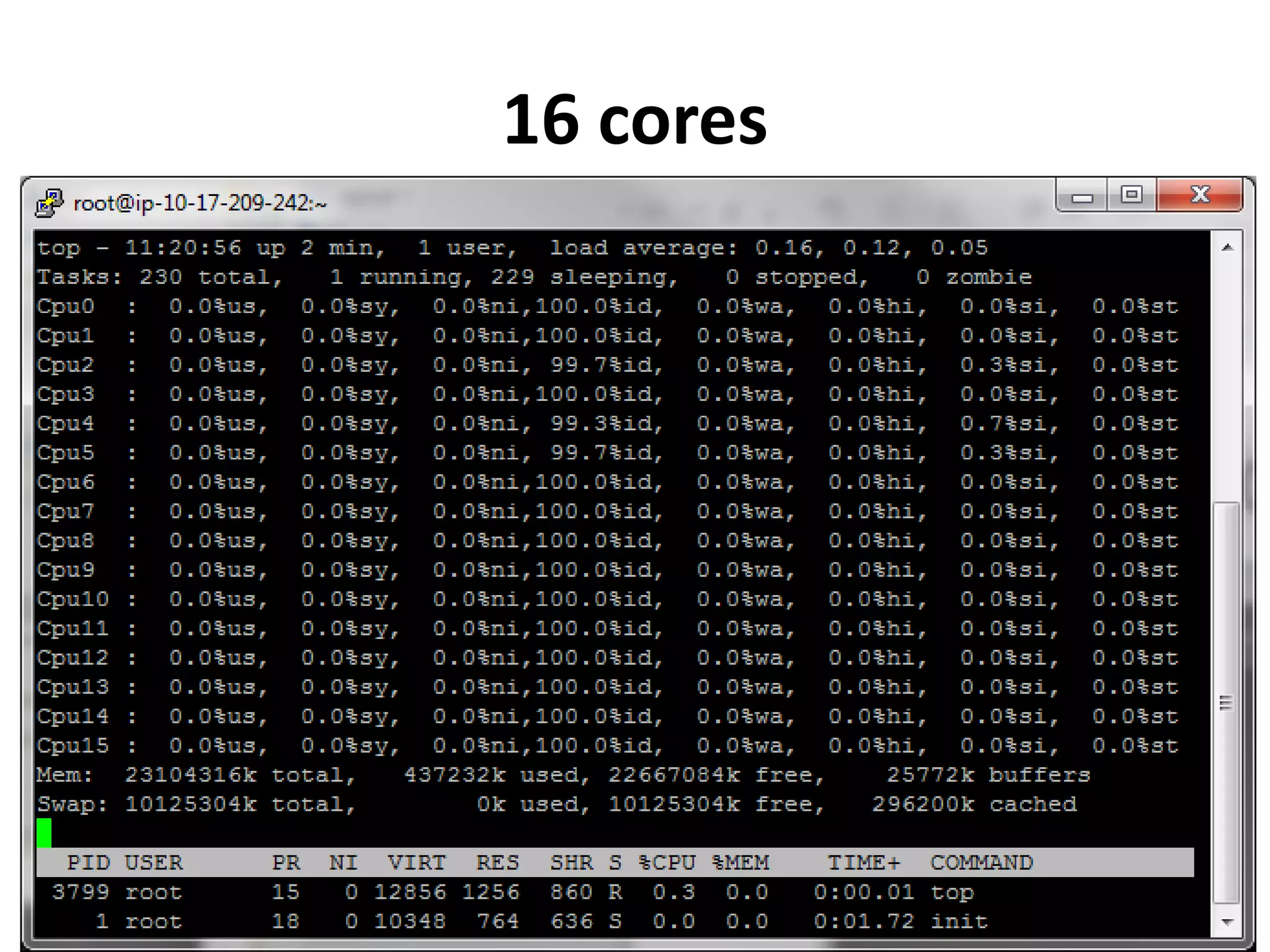Viewport: 1270px width, 952px height.
Task: Click the scrollbar down arrow
Action: pos(1227,922)
